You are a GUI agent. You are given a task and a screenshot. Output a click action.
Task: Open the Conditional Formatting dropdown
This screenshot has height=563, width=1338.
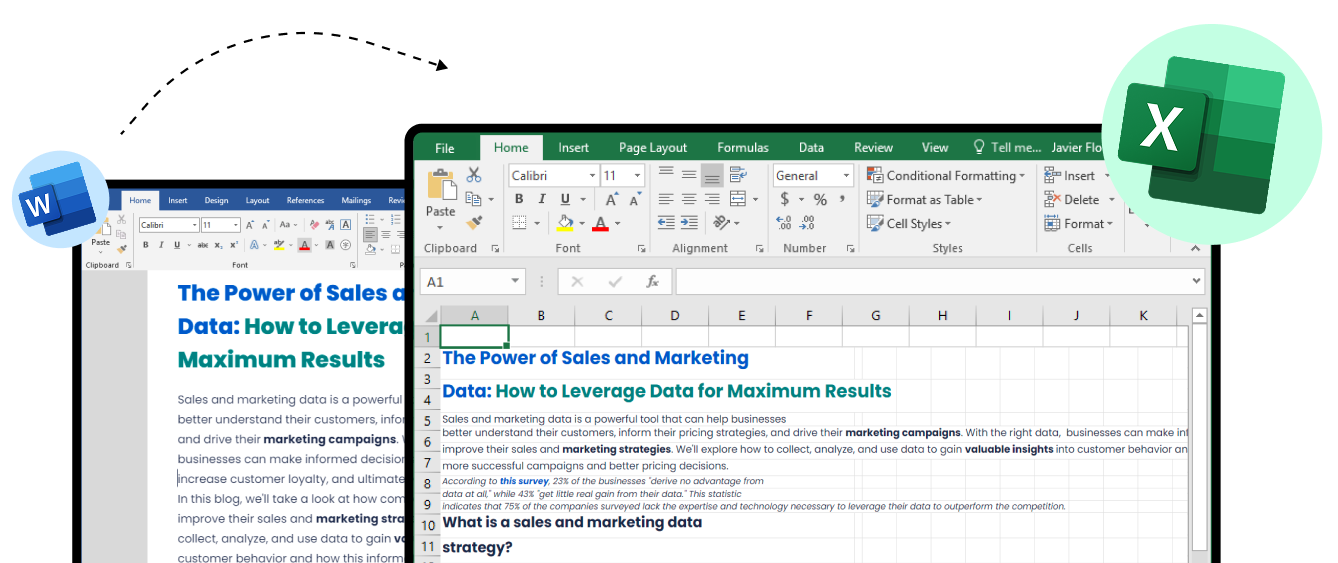tap(946, 175)
